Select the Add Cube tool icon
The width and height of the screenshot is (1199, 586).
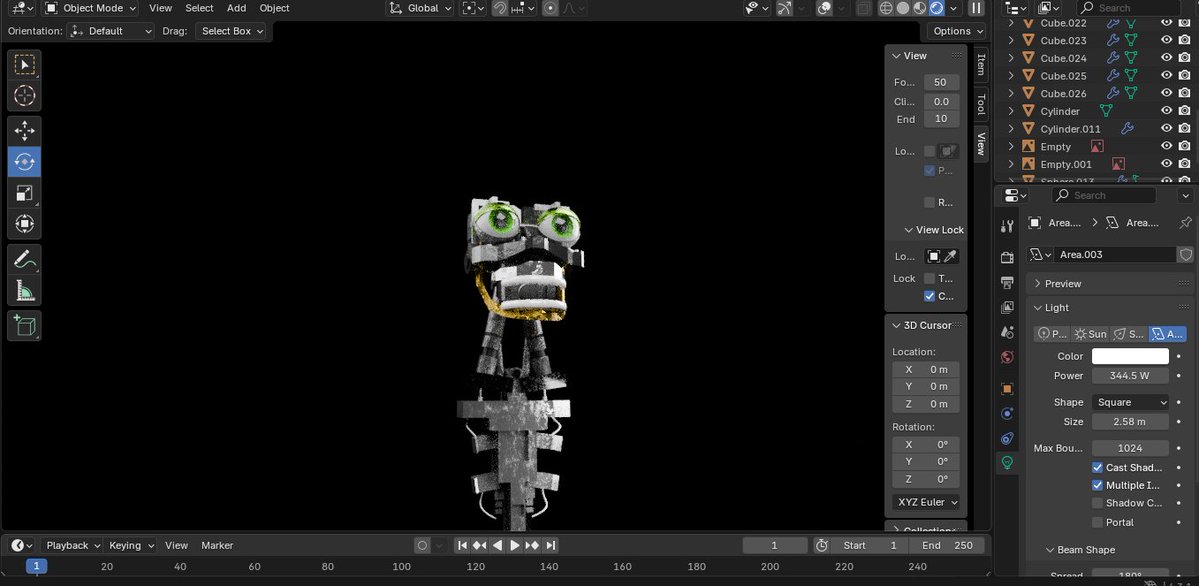point(24,326)
